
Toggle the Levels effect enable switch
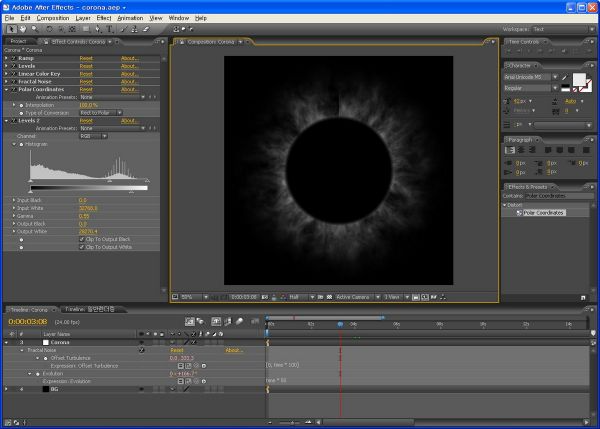coord(14,66)
